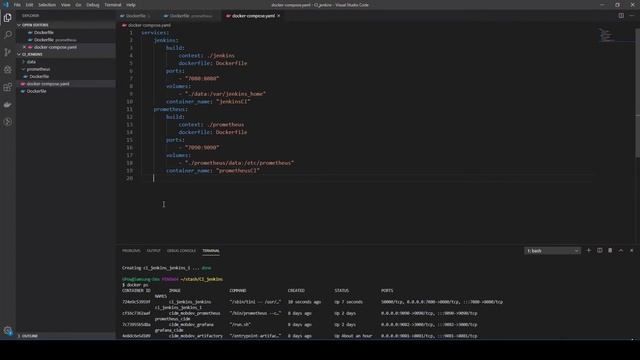Open the Extensions view in the activity bar
Image resolution: width=640 pixels, height=360 pixels.
click(7, 87)
